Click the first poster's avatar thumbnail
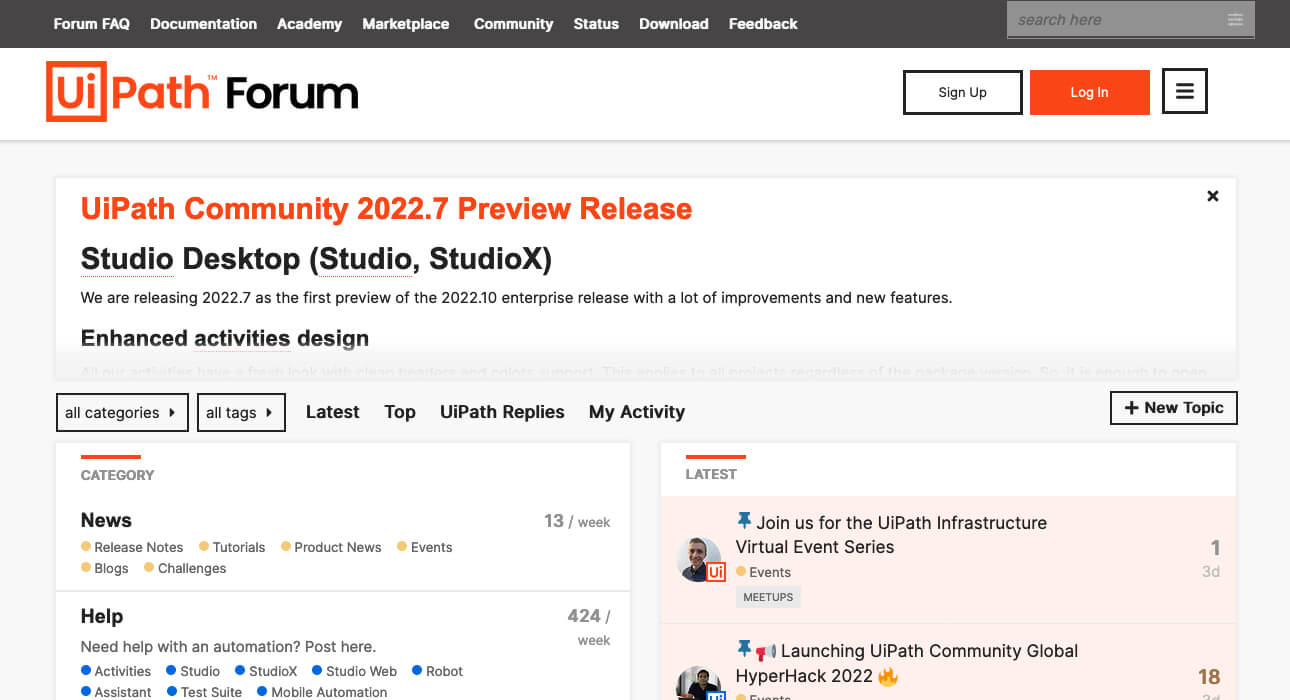The height and width of the screenshot is (700, 1290). pos(699,558)
